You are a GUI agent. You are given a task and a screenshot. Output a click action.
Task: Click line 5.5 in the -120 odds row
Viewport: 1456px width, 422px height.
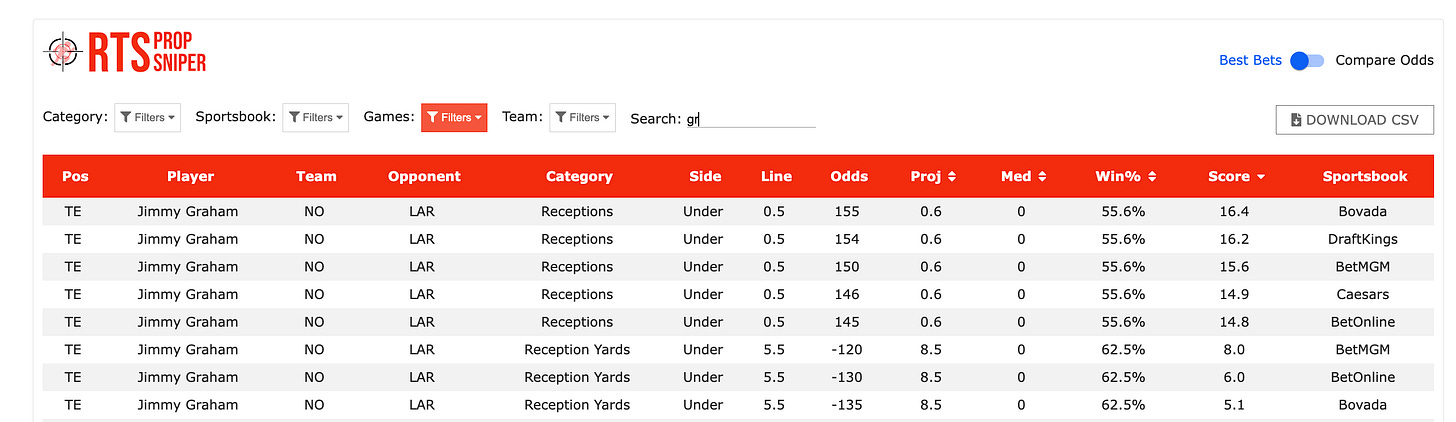point(773,350)
